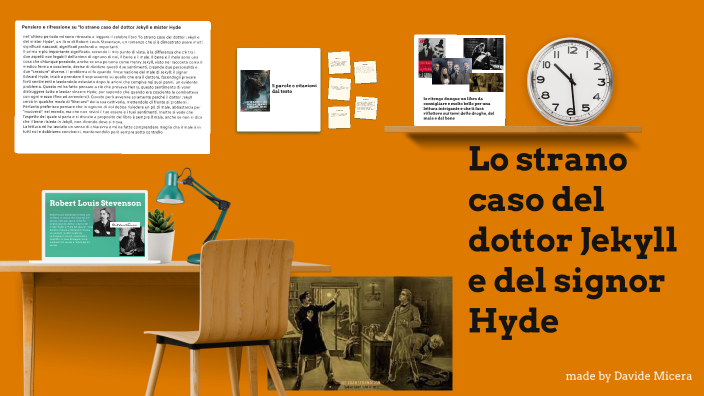The height and width of the screenshot is (396, 704).
Task: Open the essay frame 'Pensiero e riflessione'
Action: [x=113, y=87]
